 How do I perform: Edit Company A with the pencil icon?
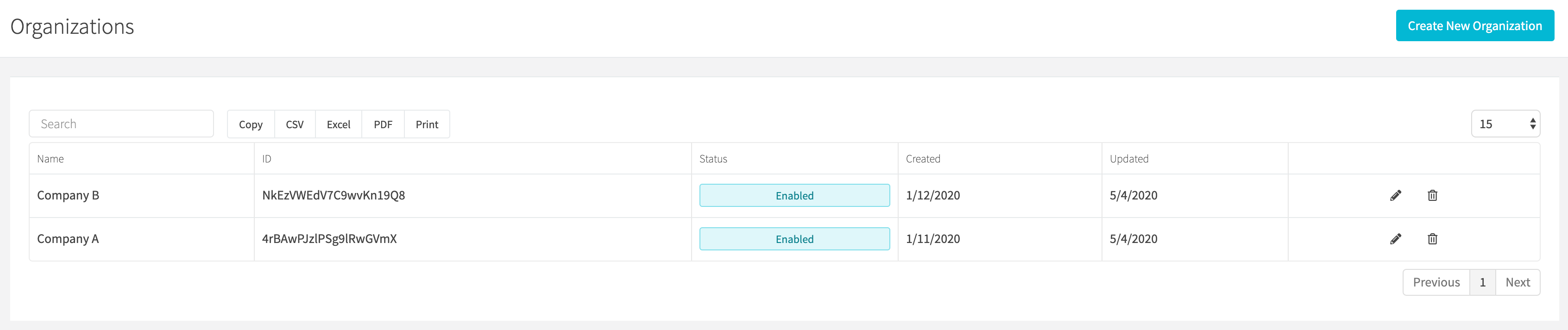(1395, 239)
